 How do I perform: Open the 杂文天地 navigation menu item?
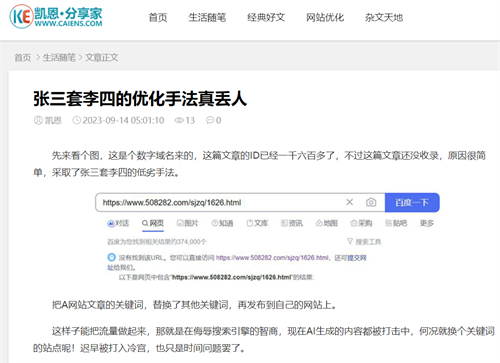384,17
